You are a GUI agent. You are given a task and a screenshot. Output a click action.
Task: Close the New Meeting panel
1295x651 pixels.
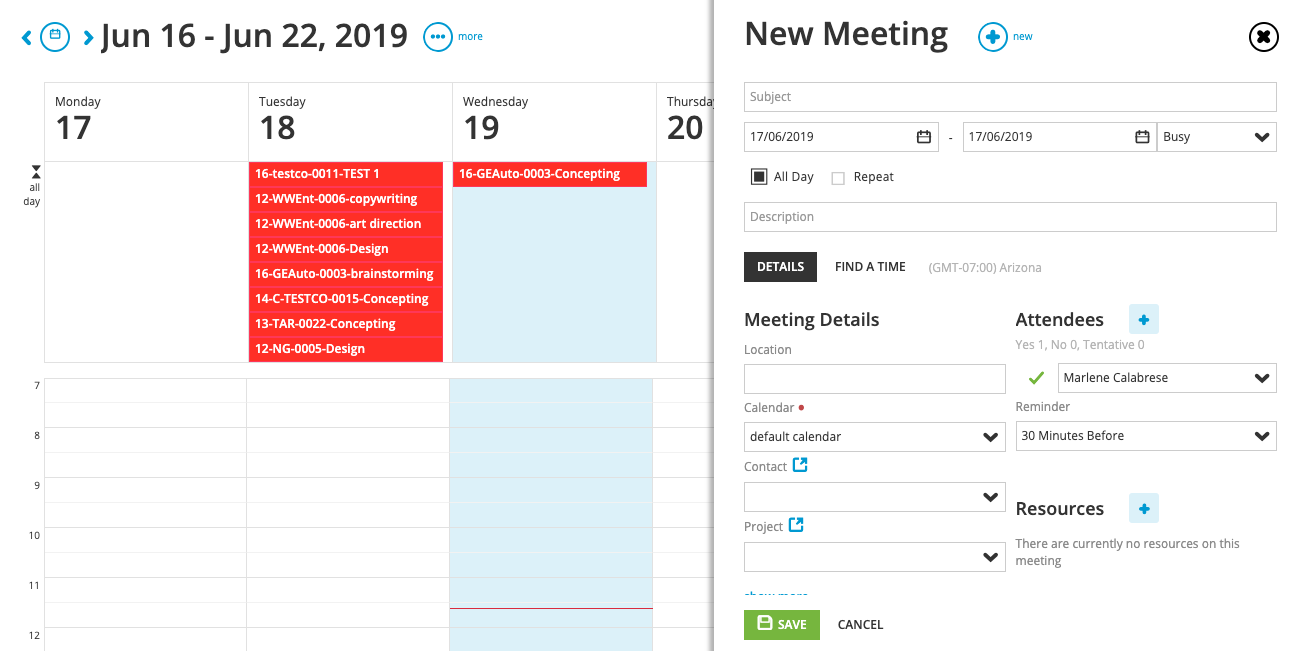pos(1264,37)
